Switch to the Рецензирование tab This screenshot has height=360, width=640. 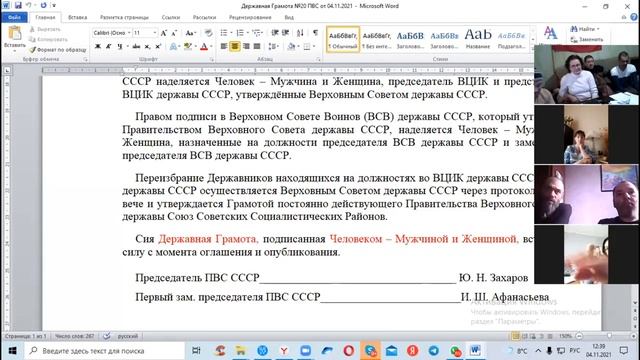[250, 18]
